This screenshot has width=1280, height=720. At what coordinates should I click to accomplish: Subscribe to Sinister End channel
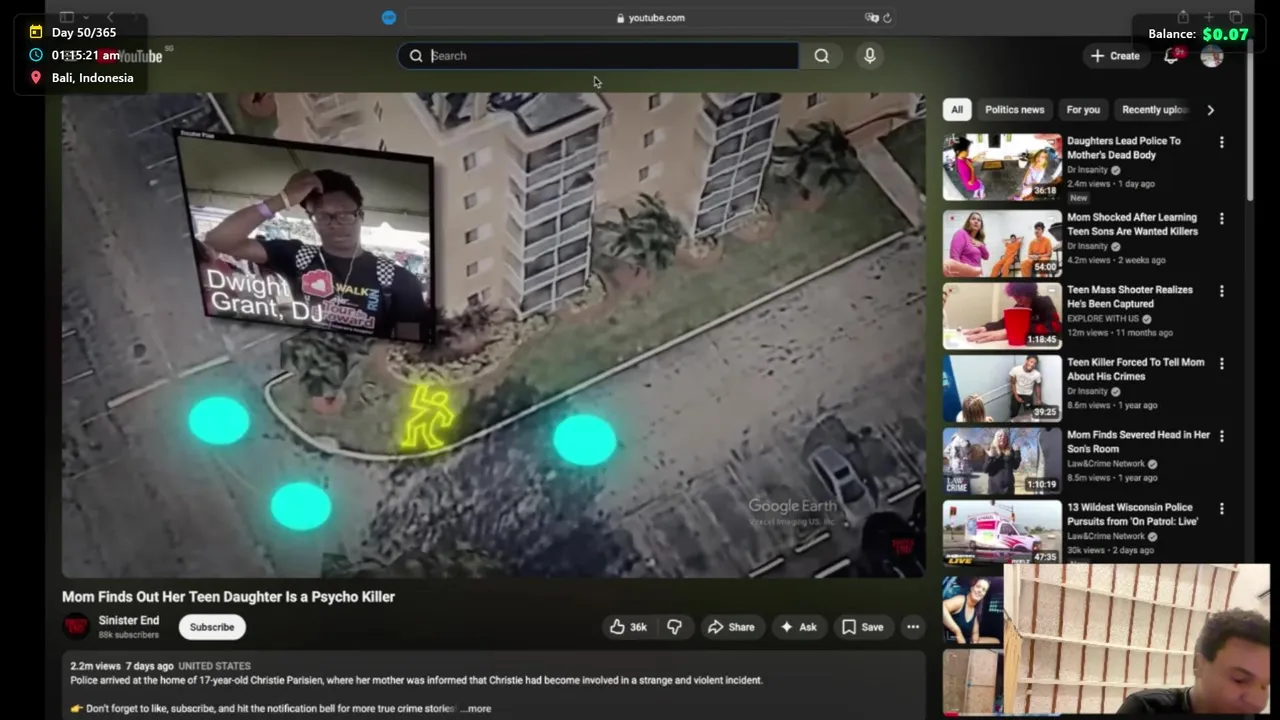click(x=212, y=627)
